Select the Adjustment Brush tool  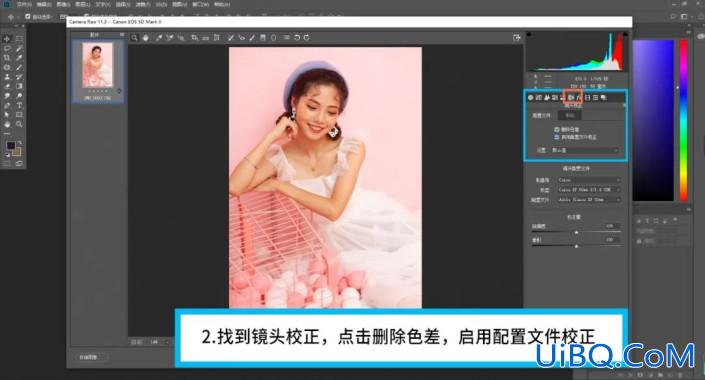coord(252,38)
